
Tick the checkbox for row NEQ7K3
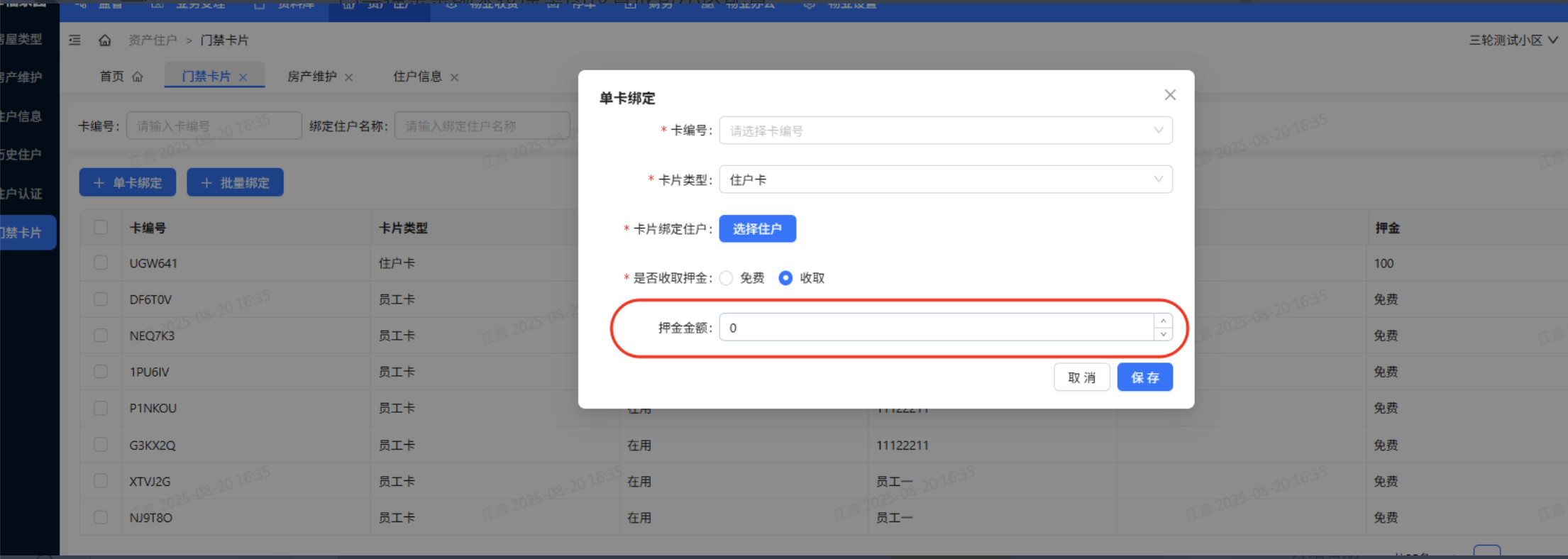click(101, 335)
